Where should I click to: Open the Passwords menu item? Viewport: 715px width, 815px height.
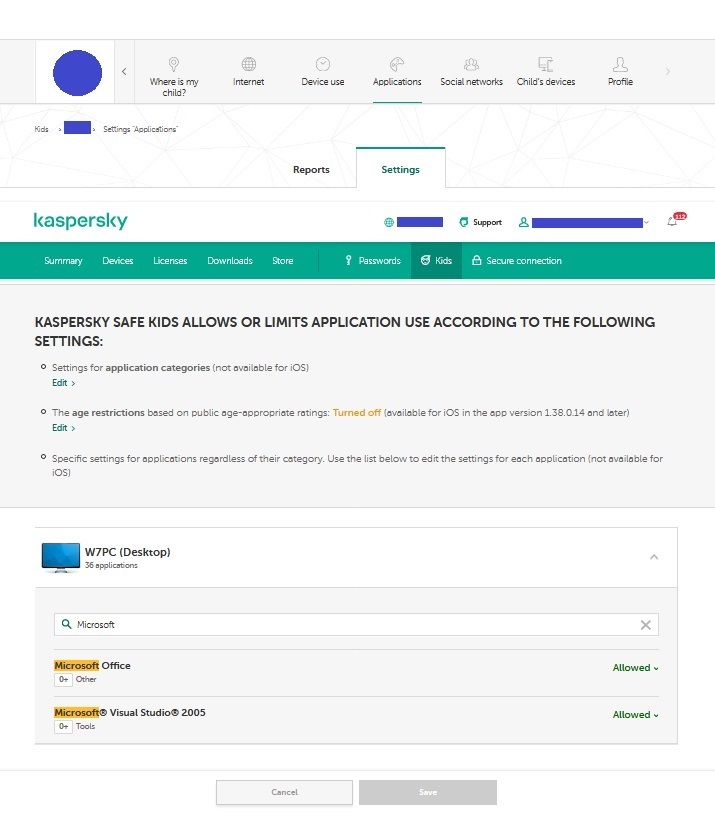(x=372, y=261)
